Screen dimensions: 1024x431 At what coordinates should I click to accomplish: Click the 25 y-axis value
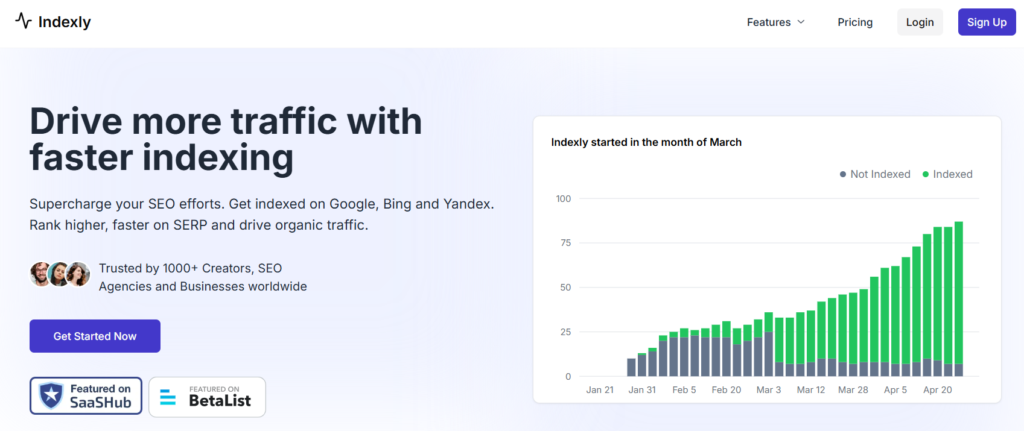point(566,332)
